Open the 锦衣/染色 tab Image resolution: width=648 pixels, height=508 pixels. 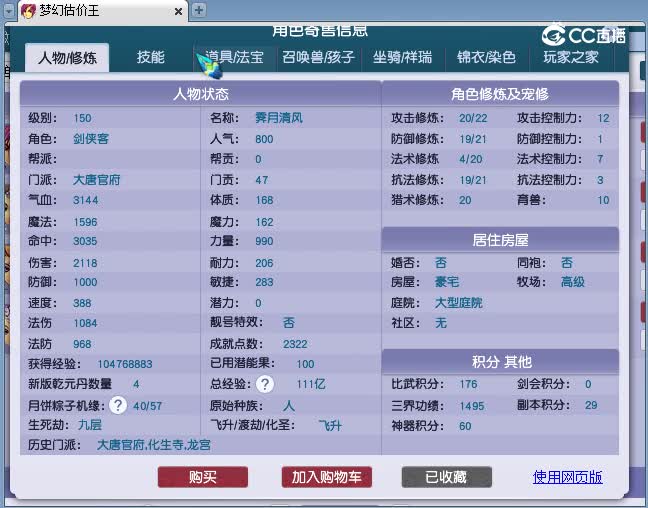click(486, 57)
